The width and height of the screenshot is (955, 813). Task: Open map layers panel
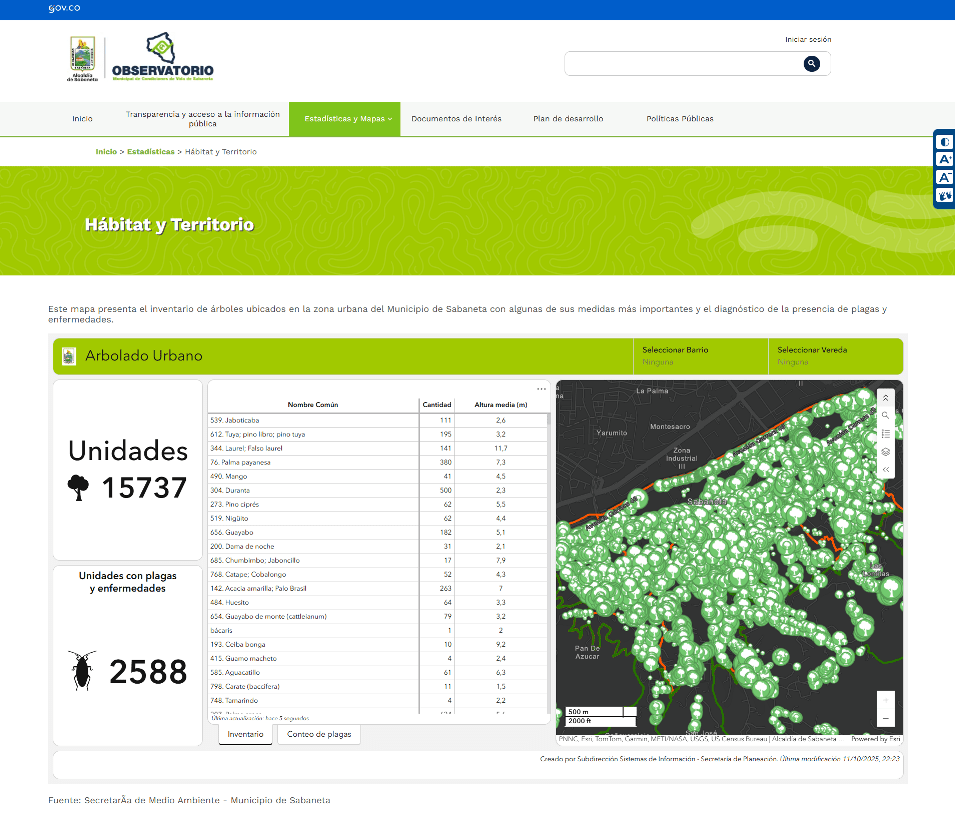point(885,452)
